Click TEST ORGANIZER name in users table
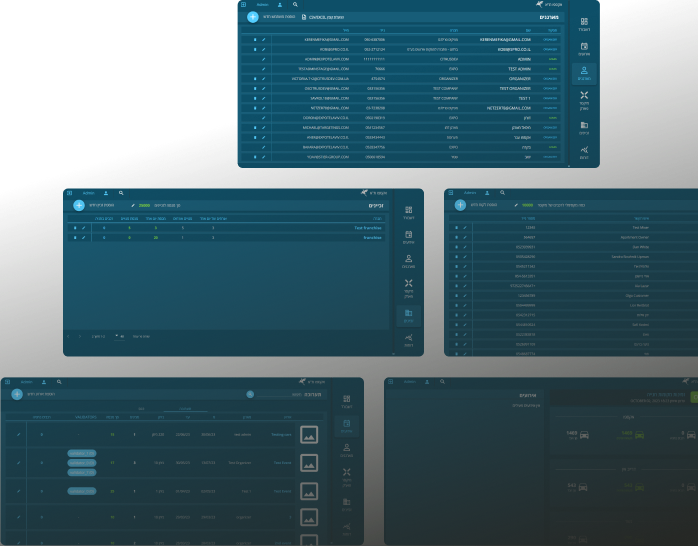The width and height of the screenshot is (698, 546). [515, 89]
